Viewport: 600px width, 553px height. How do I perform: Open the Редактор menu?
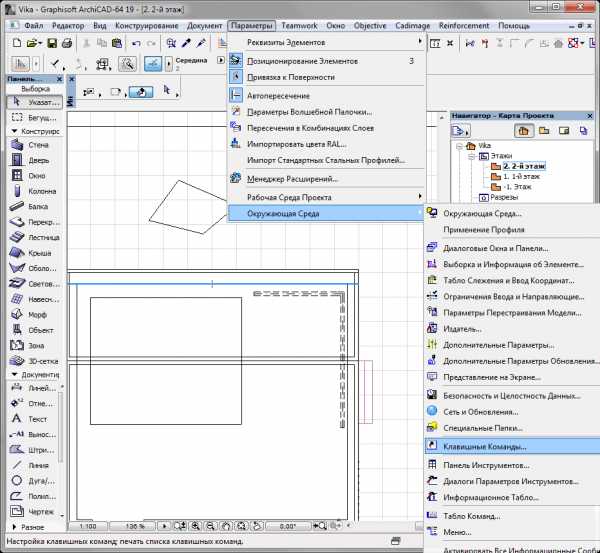[x=68, y=26]
